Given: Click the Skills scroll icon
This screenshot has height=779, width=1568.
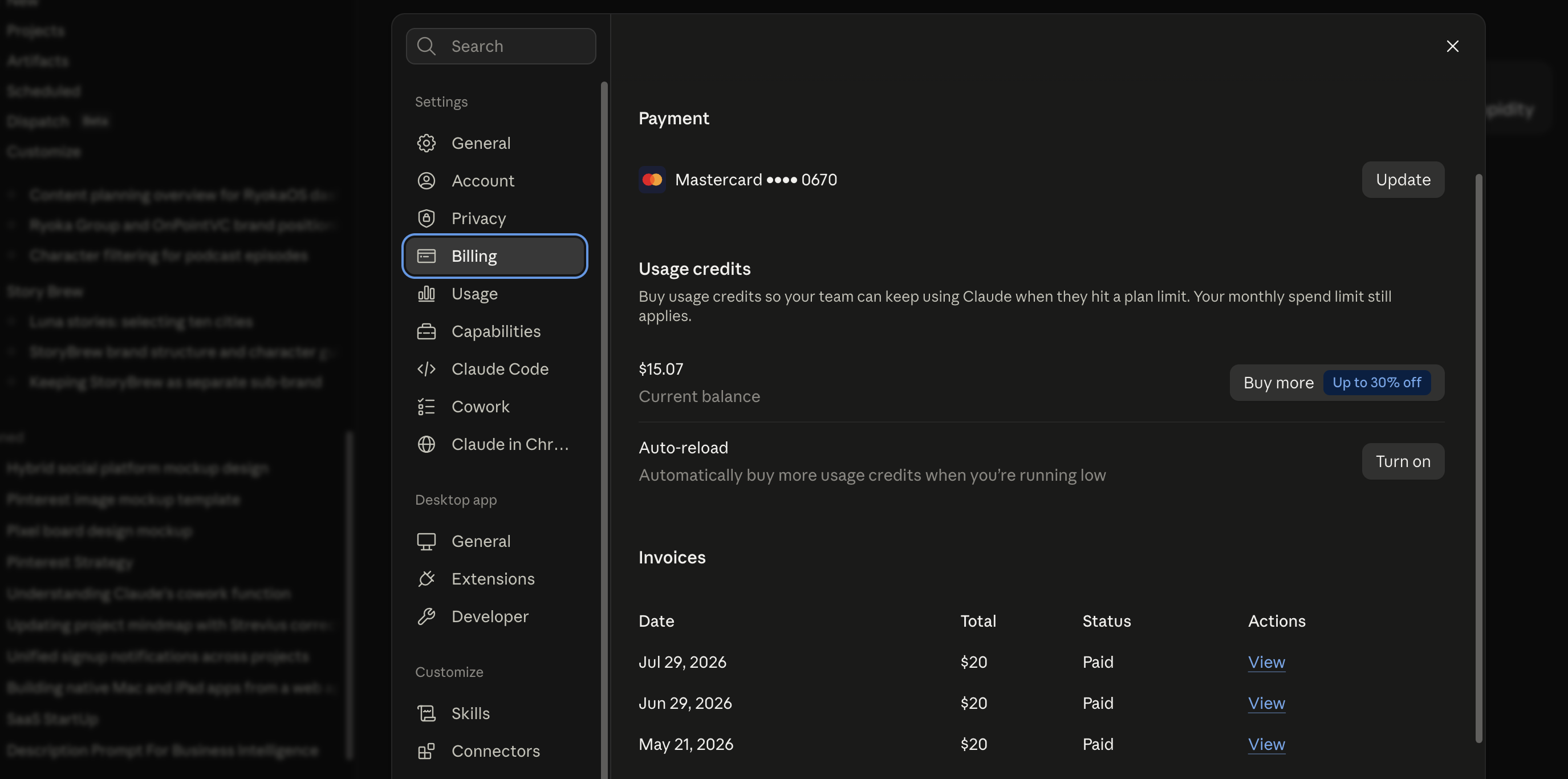Looking at the screenshot, I should click(426, 713).
